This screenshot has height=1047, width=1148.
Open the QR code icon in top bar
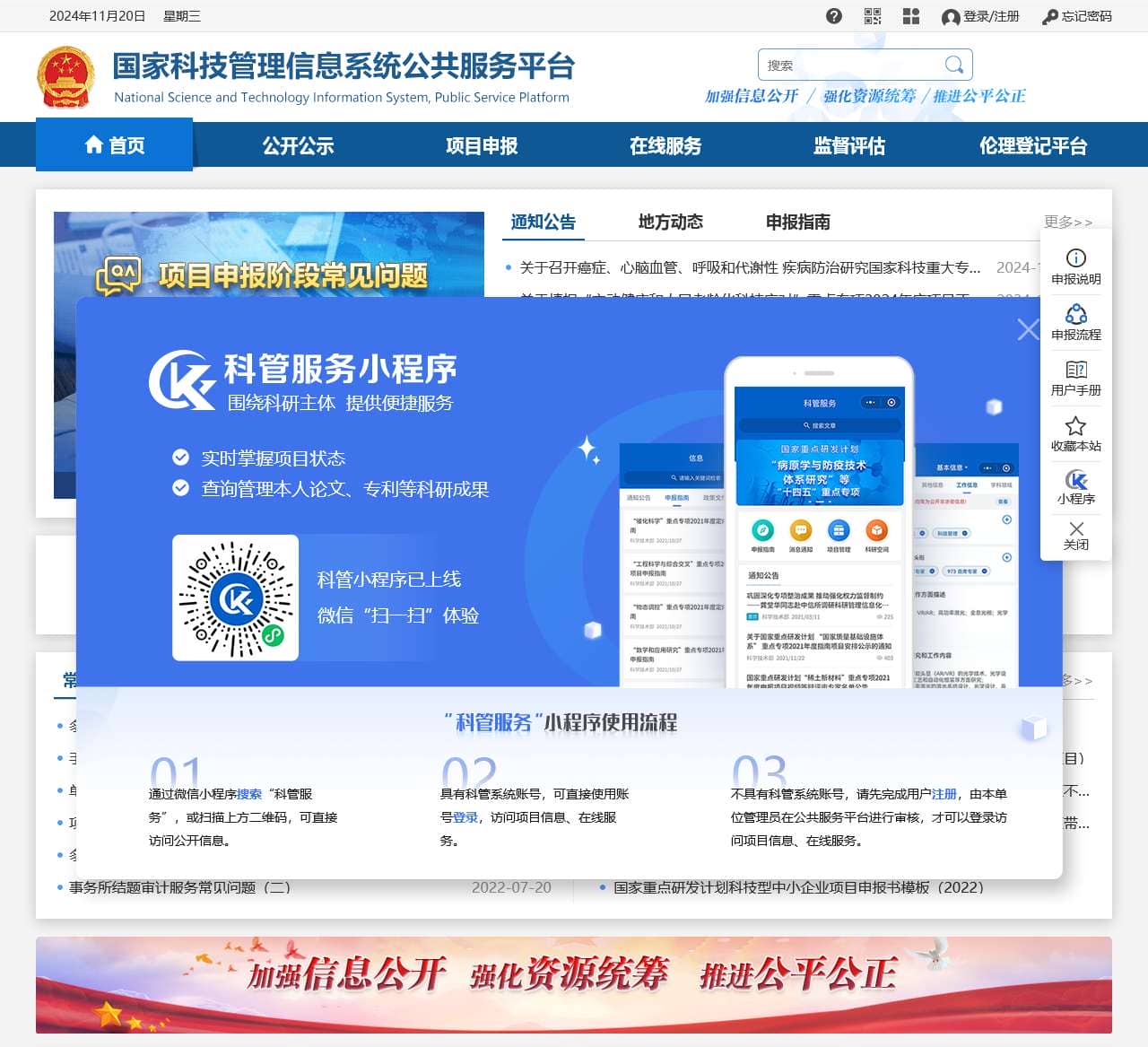[873, 15]
